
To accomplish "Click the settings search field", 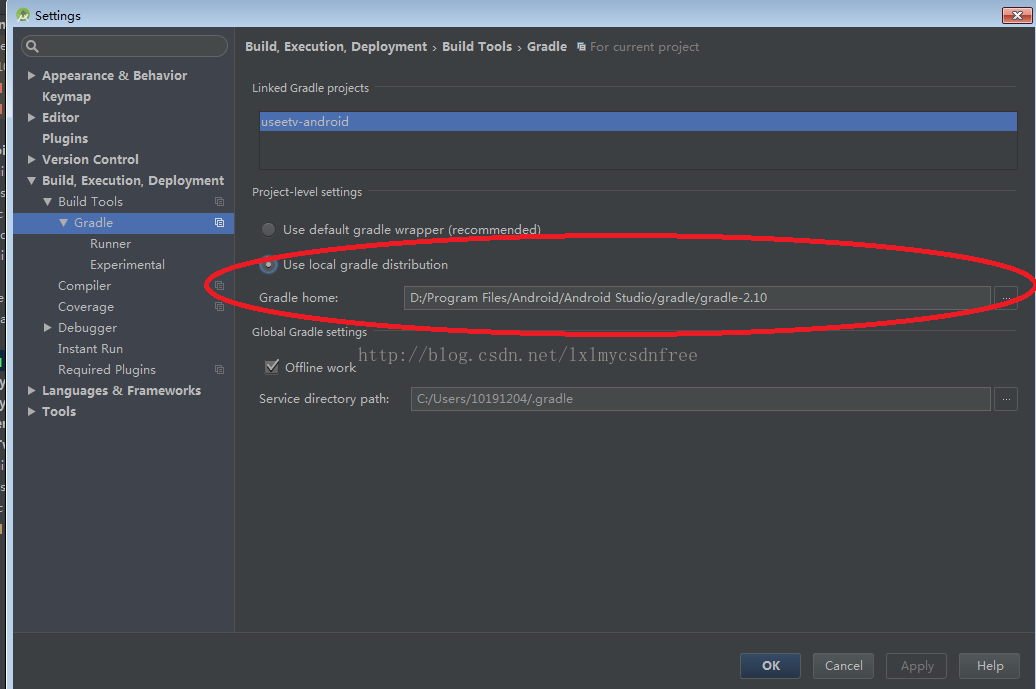I will pos(124,46).
